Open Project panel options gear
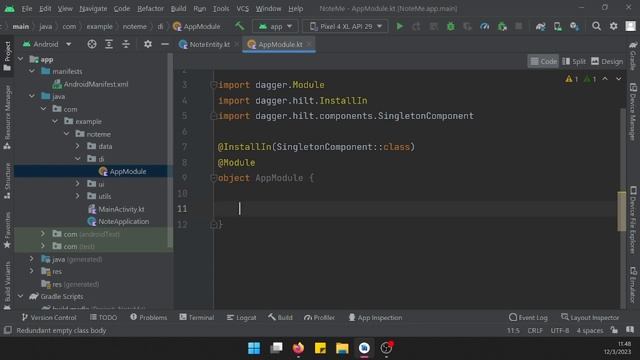This screenshot has width=640, height=360. click(148, 44)
